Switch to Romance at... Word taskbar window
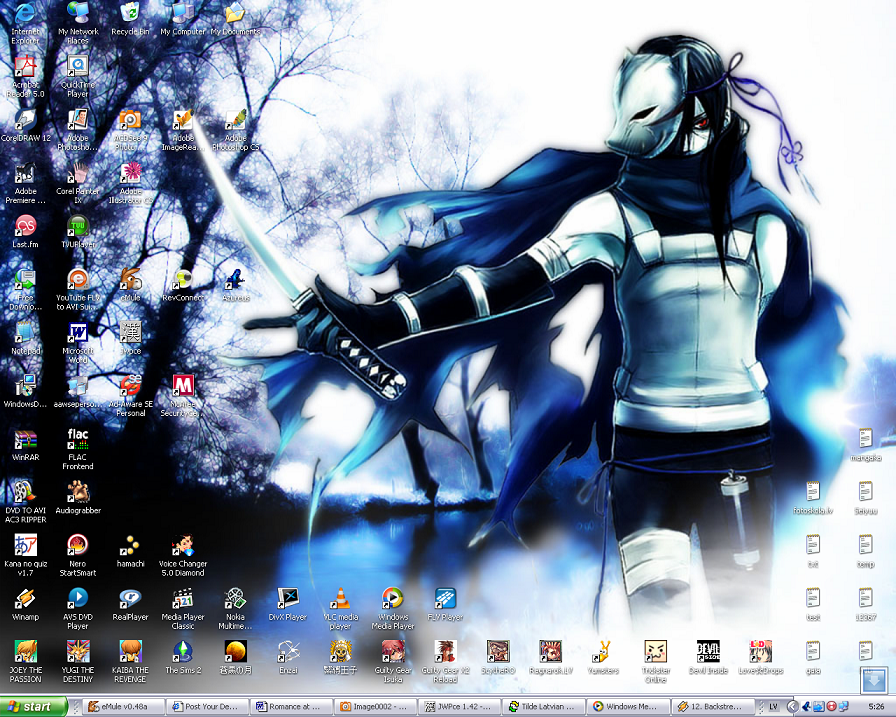 (x=292, y=707)
